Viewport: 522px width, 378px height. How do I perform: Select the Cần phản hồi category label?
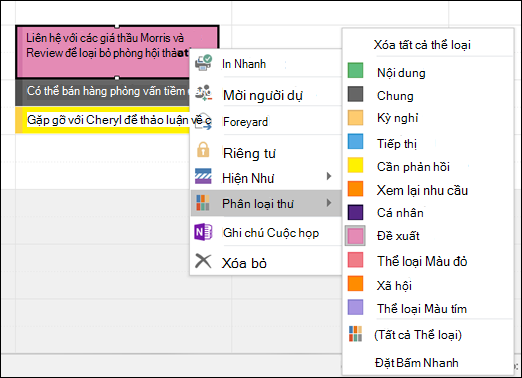point(413,167)
